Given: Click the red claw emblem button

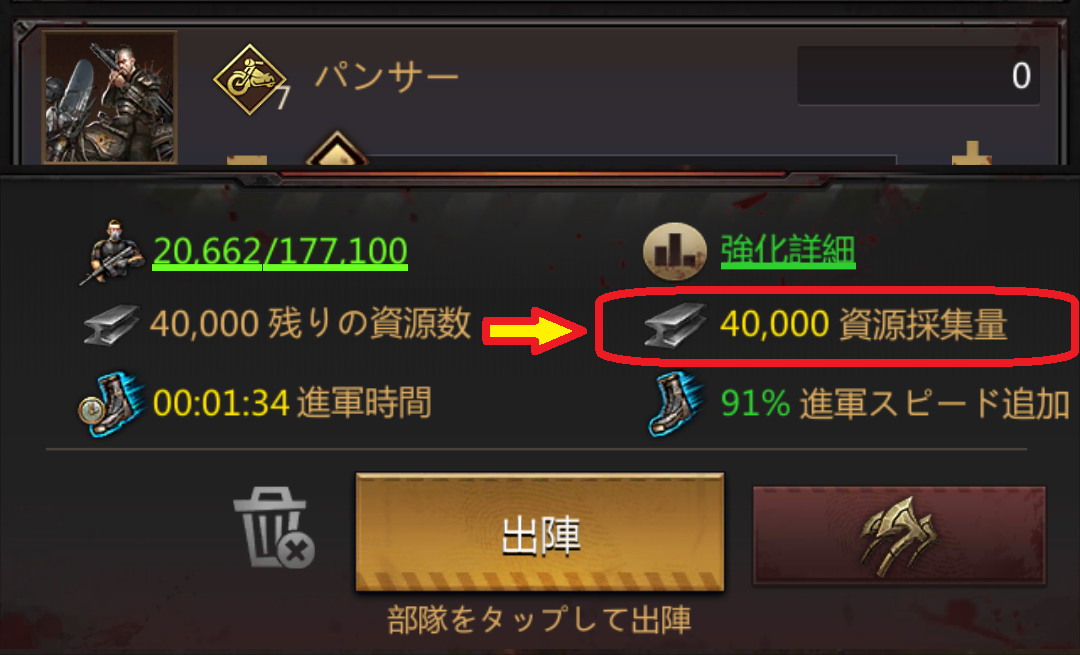Looking at the screenshot, I should click(900, 536).
